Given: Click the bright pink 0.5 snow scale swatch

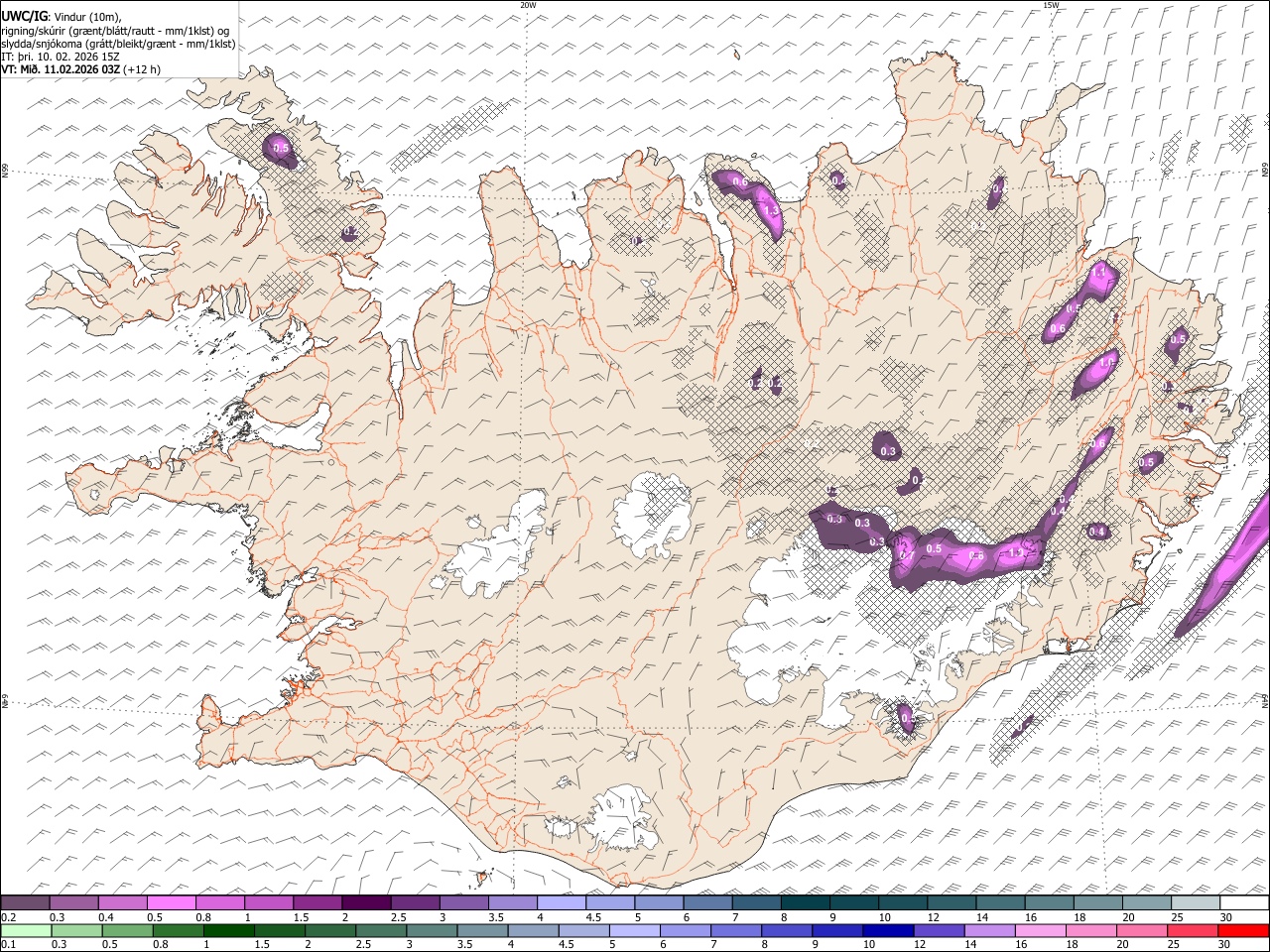Looking at the screenshot, I should tap(171, 903).
